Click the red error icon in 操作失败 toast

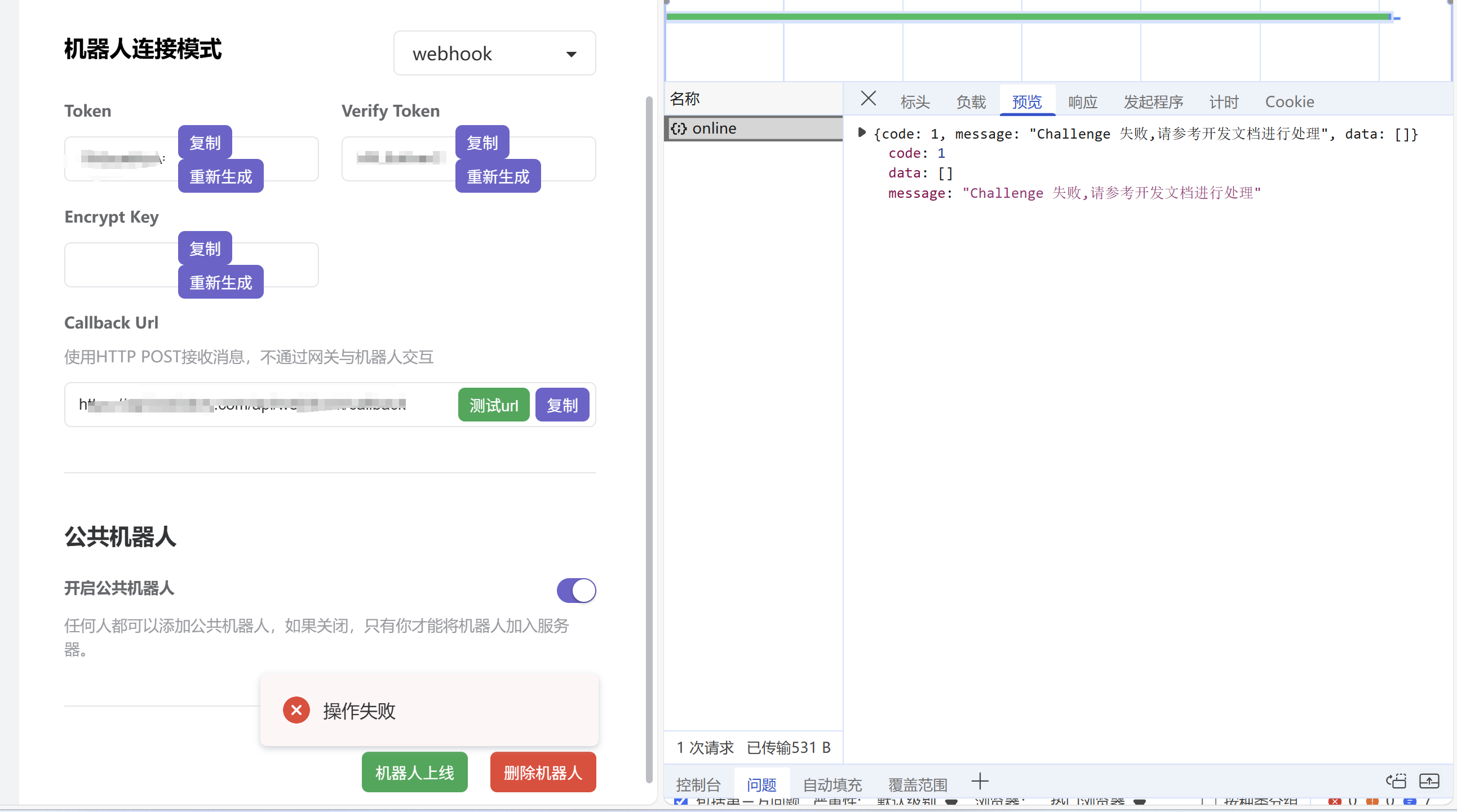[296, 710]
